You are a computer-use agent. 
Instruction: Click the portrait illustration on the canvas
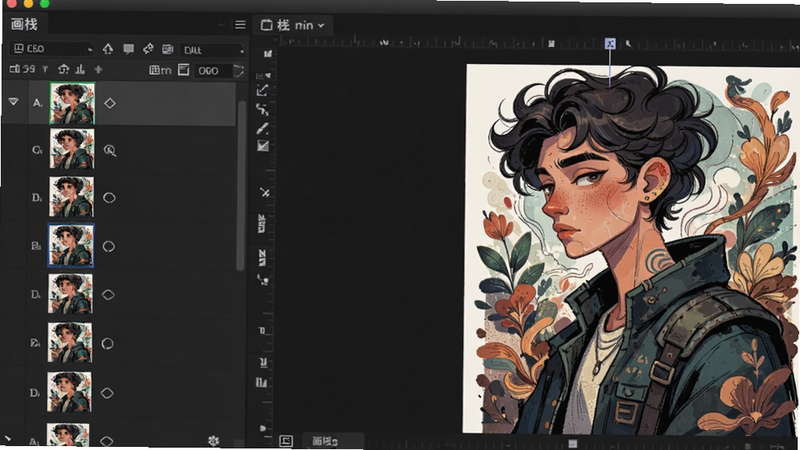(631, 249)
